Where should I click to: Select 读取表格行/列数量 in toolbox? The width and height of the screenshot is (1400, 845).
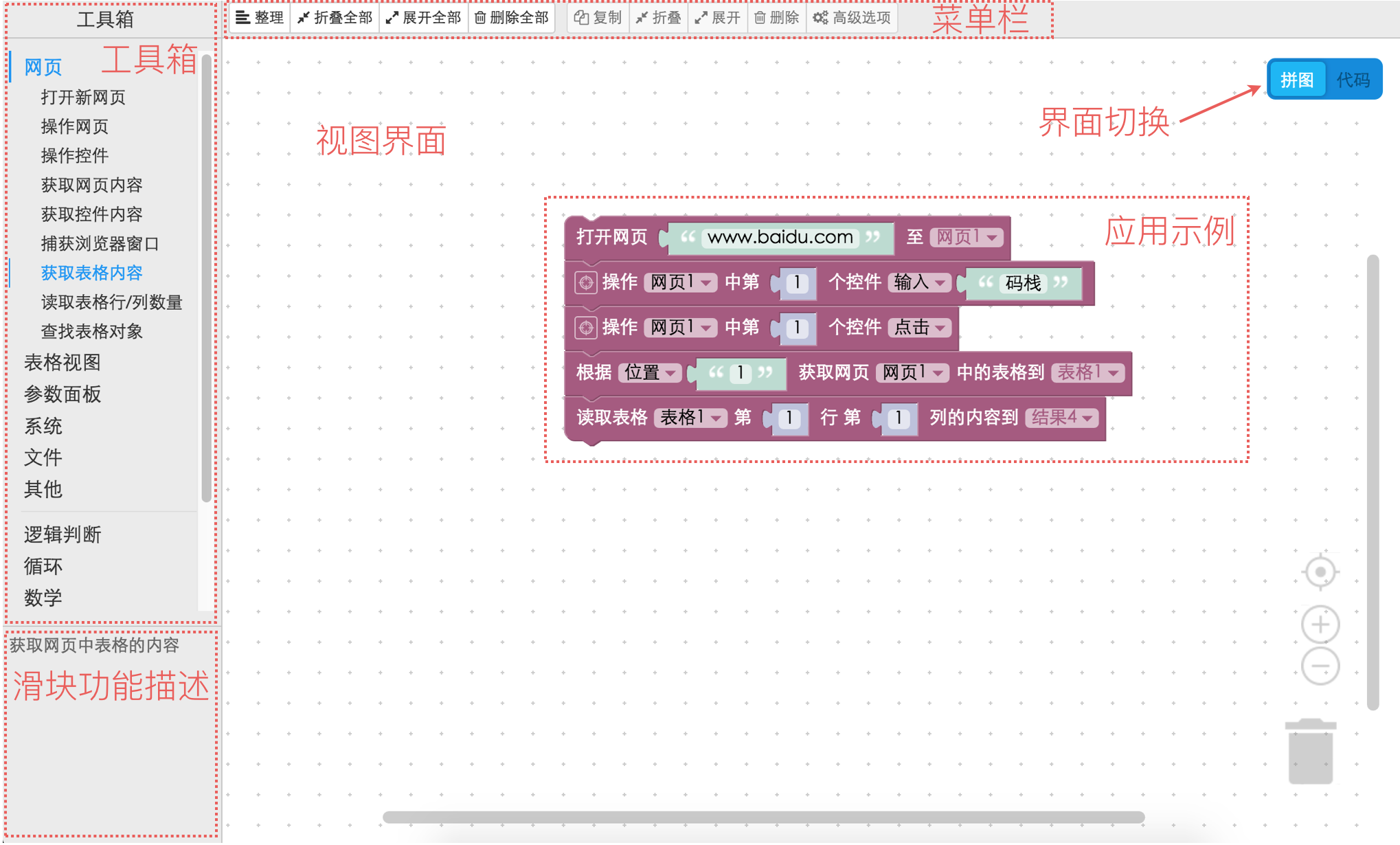[x=111, y=302]
